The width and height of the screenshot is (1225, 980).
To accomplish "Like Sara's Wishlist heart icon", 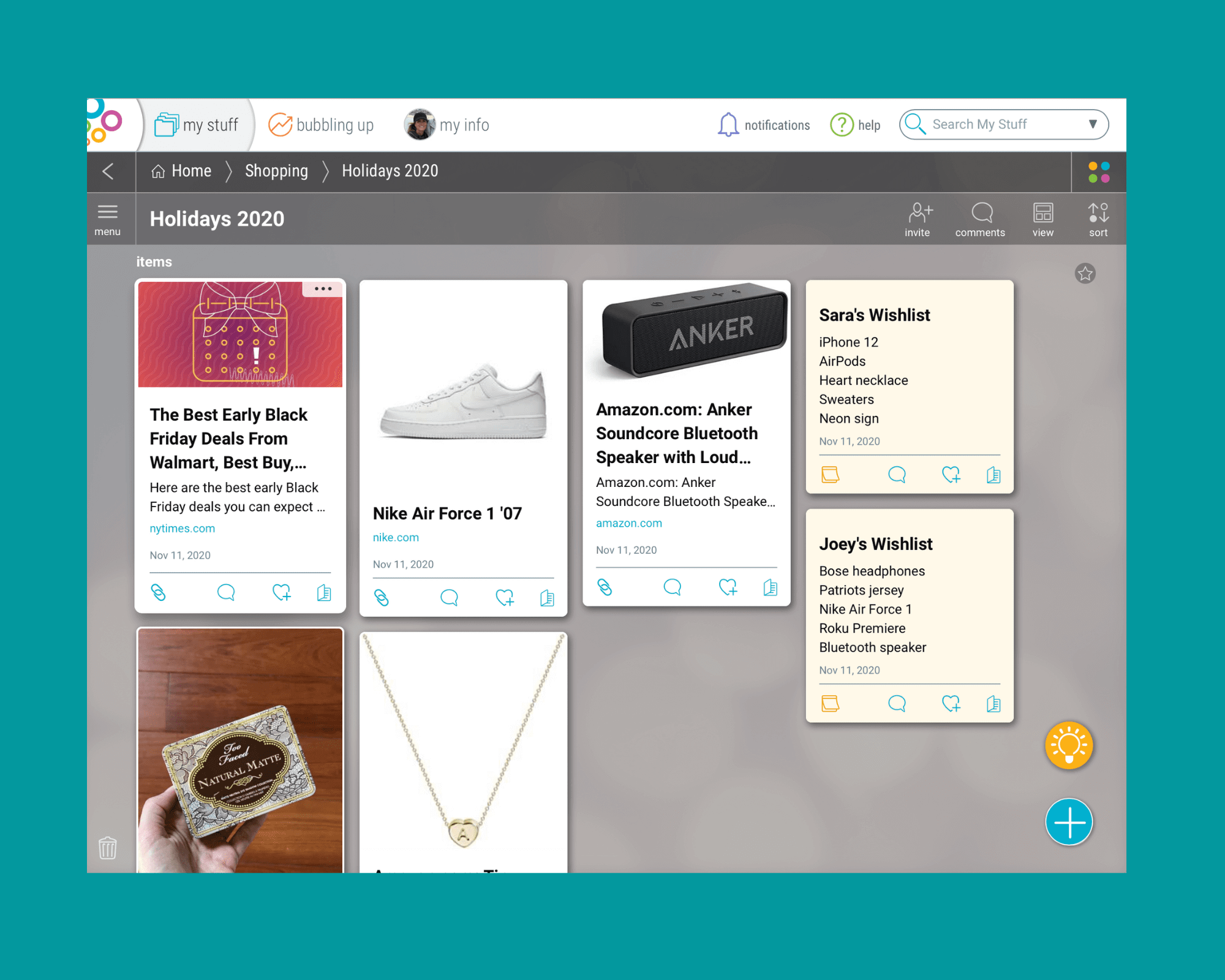I will click(951, 475).
